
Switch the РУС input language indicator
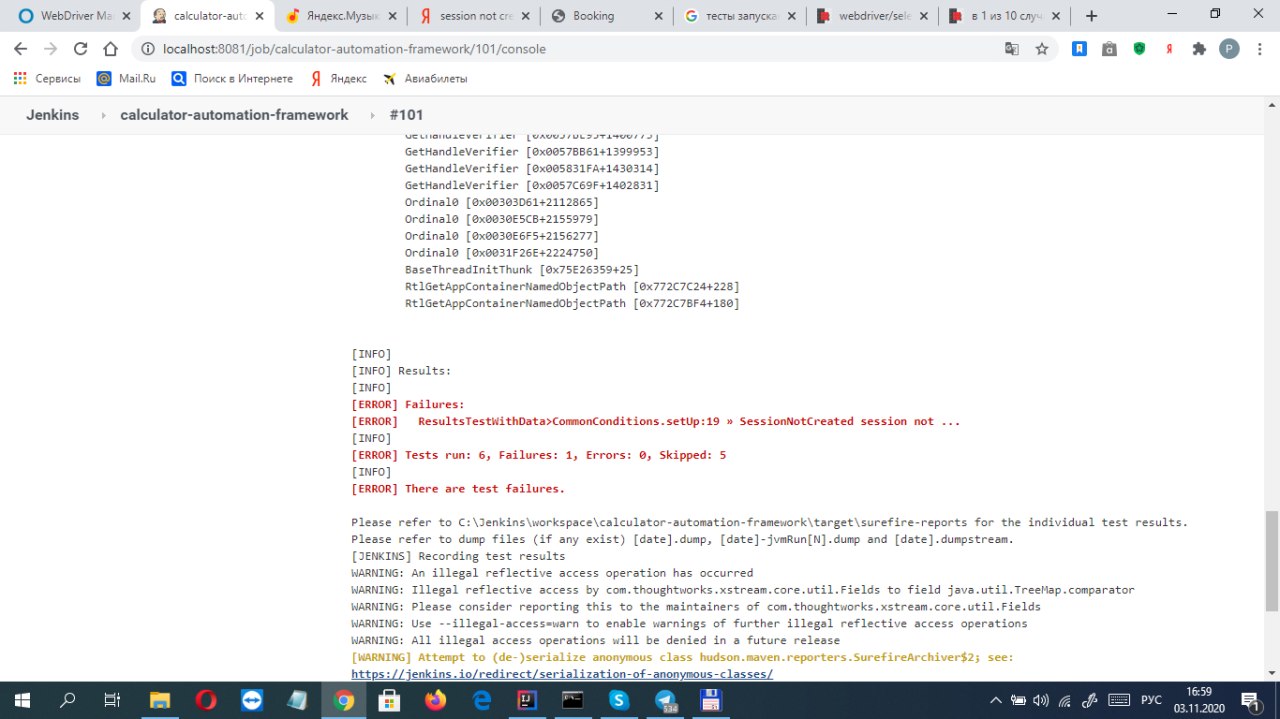click(x=1151, y=700)
